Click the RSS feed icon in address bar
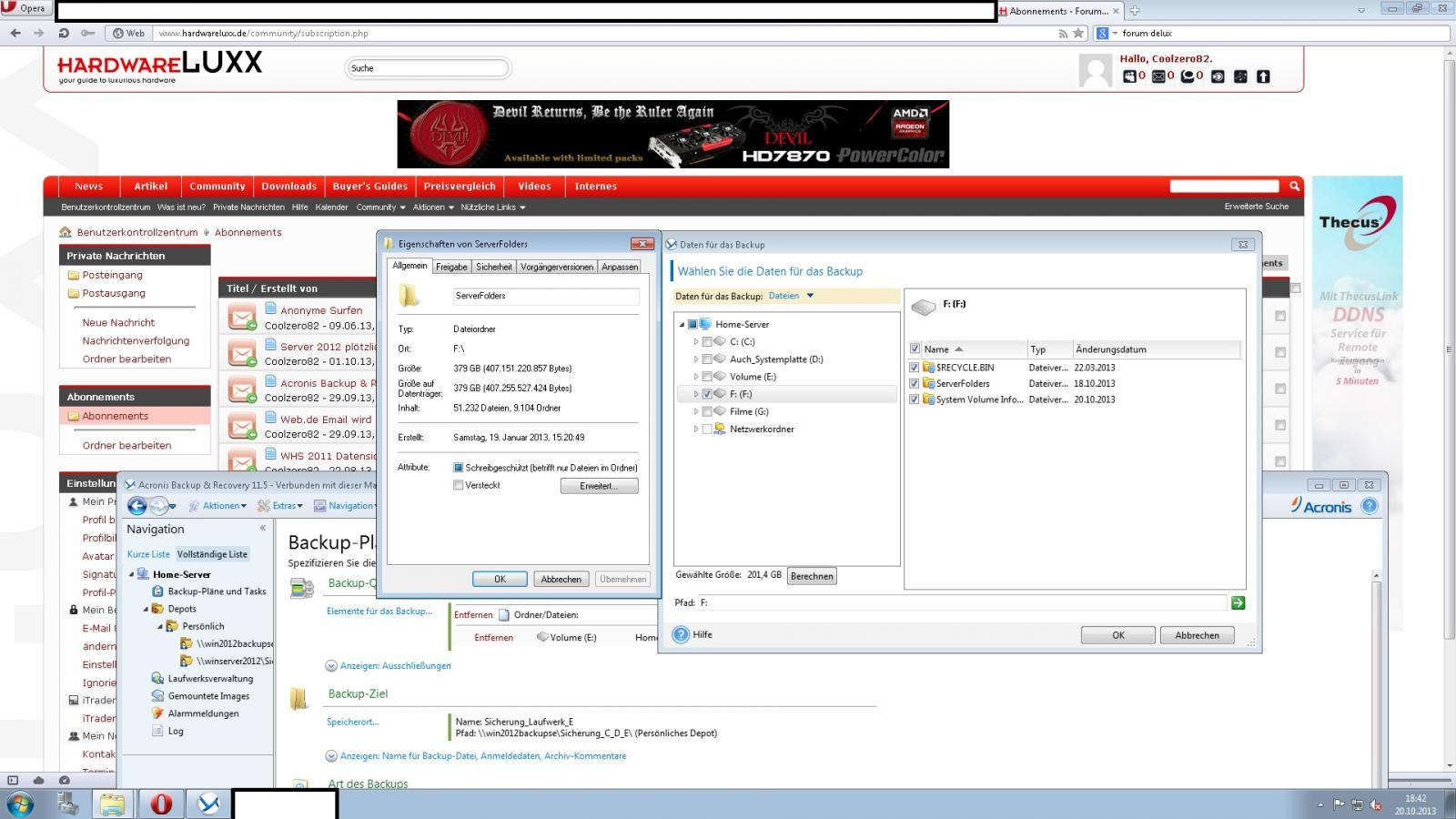 [x=1063, y=34]
